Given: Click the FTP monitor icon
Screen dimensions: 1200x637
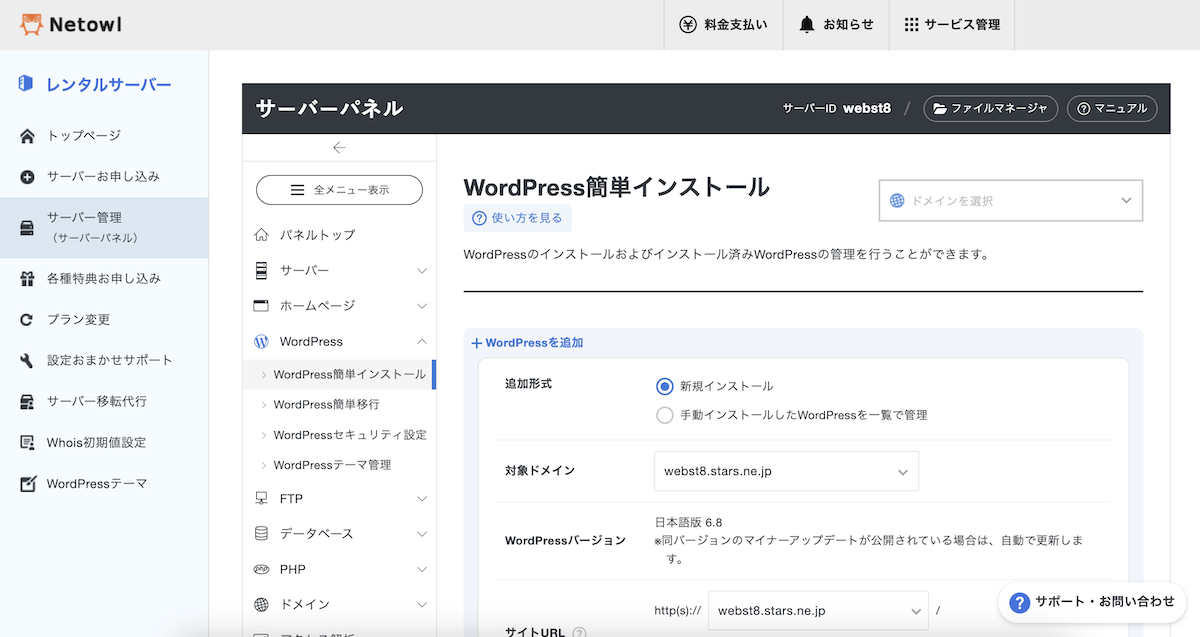Looking at the screenshot, I should 261,499.
